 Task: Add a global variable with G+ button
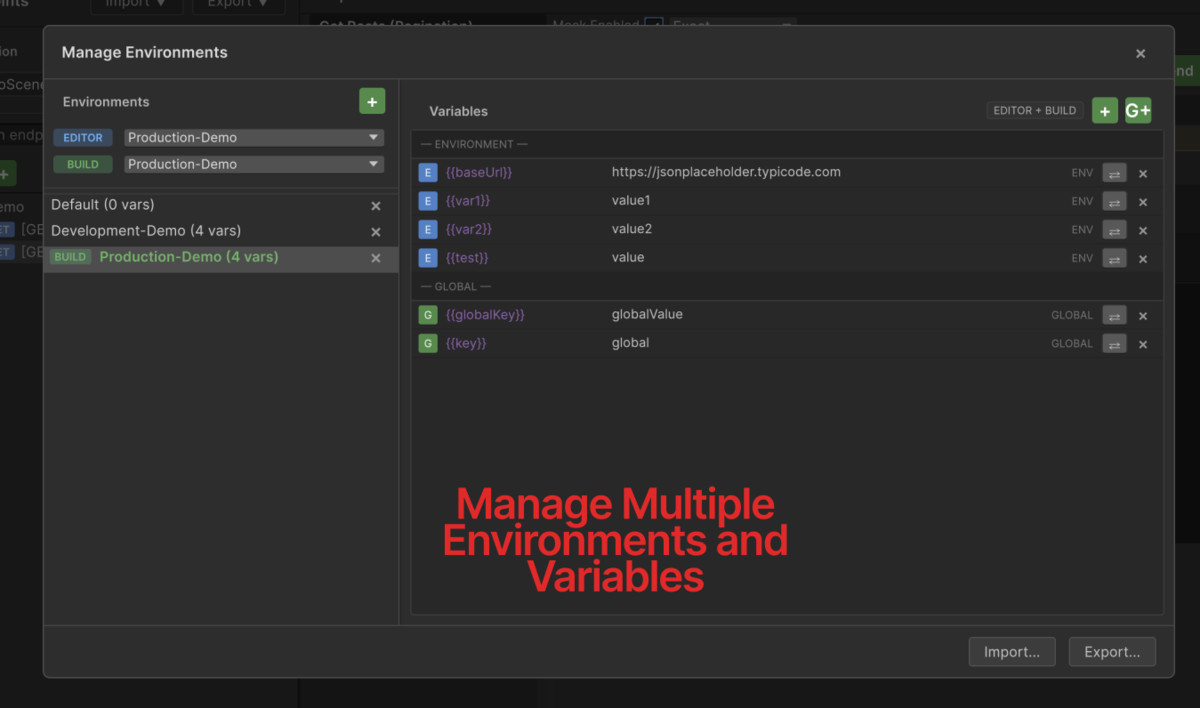(x=1138, y=111)
